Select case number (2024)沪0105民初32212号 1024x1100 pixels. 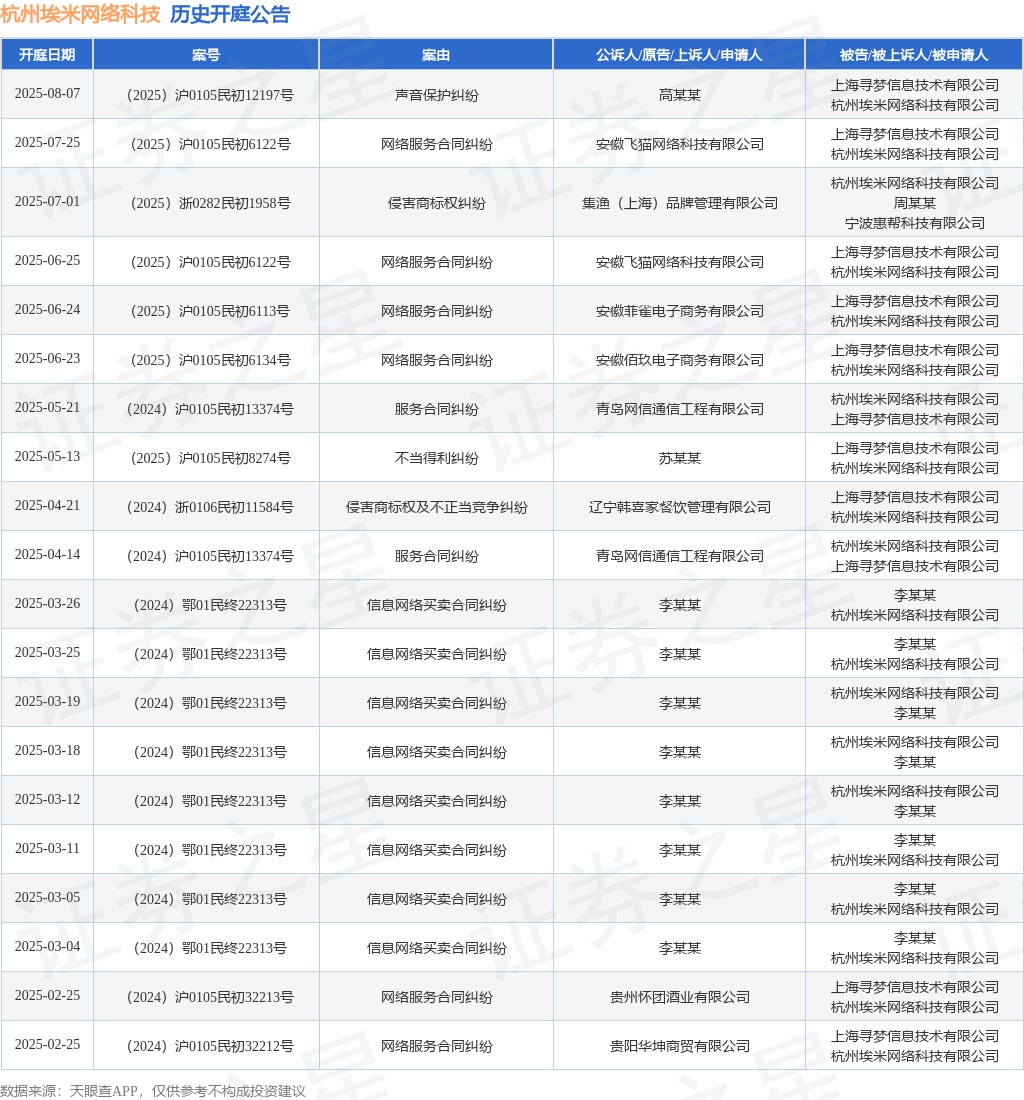pyautogui.click(x=210, y=1046)
